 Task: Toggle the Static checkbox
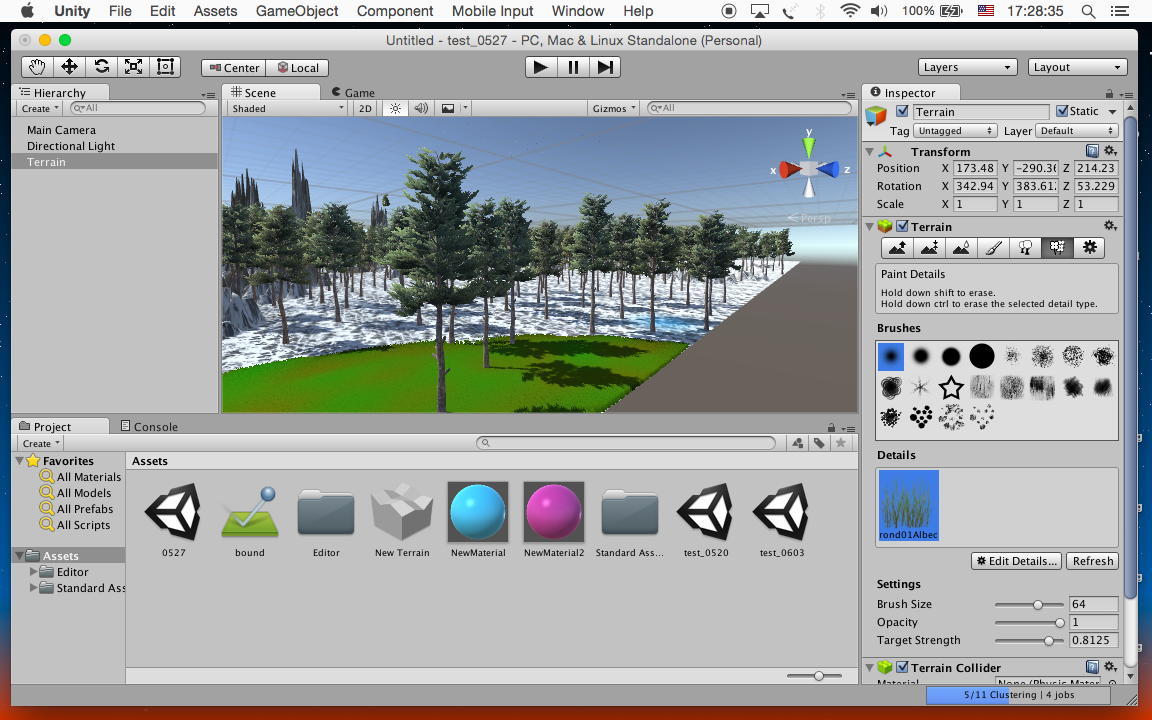coord(1062,111)
